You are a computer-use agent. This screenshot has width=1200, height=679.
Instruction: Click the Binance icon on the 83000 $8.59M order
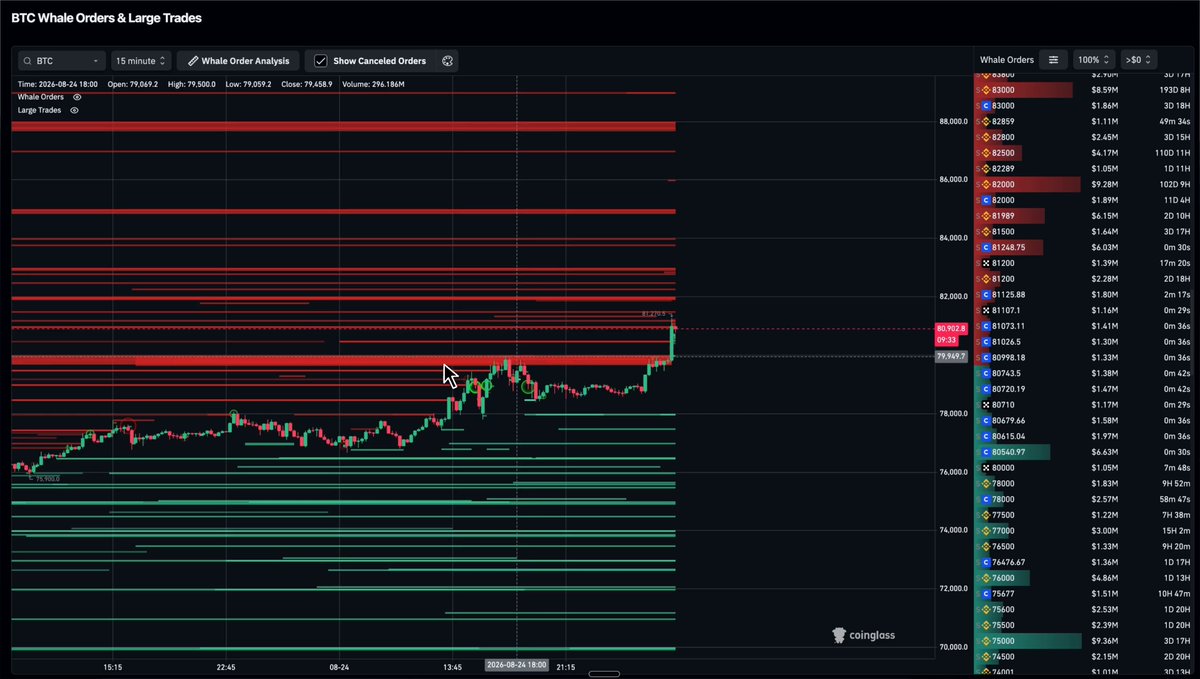pyautogui.click(x=987, y=90)
